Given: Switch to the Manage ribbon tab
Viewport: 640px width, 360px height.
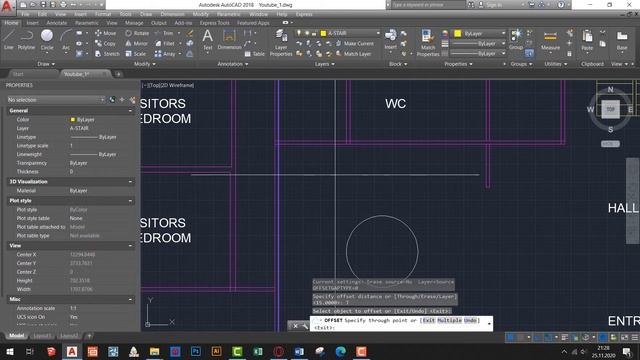Looking at the screenshot, I should coord(134,23).
